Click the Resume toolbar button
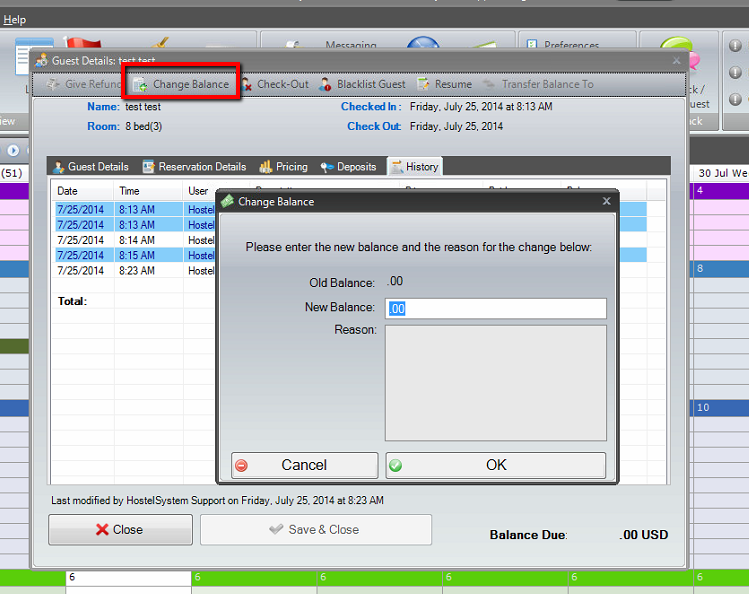 point(445,85)
